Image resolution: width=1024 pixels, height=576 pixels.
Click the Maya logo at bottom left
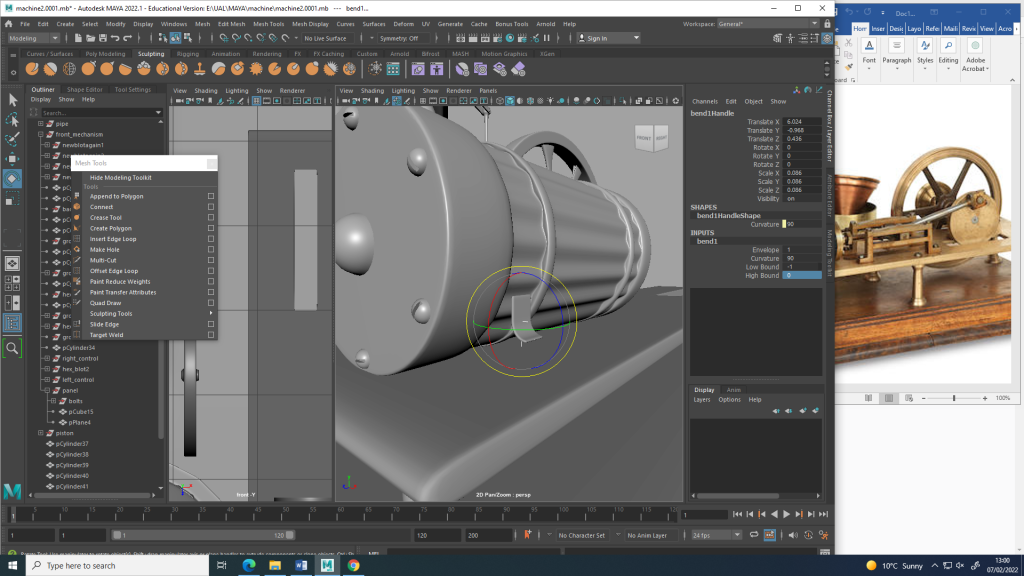[13, 490]
